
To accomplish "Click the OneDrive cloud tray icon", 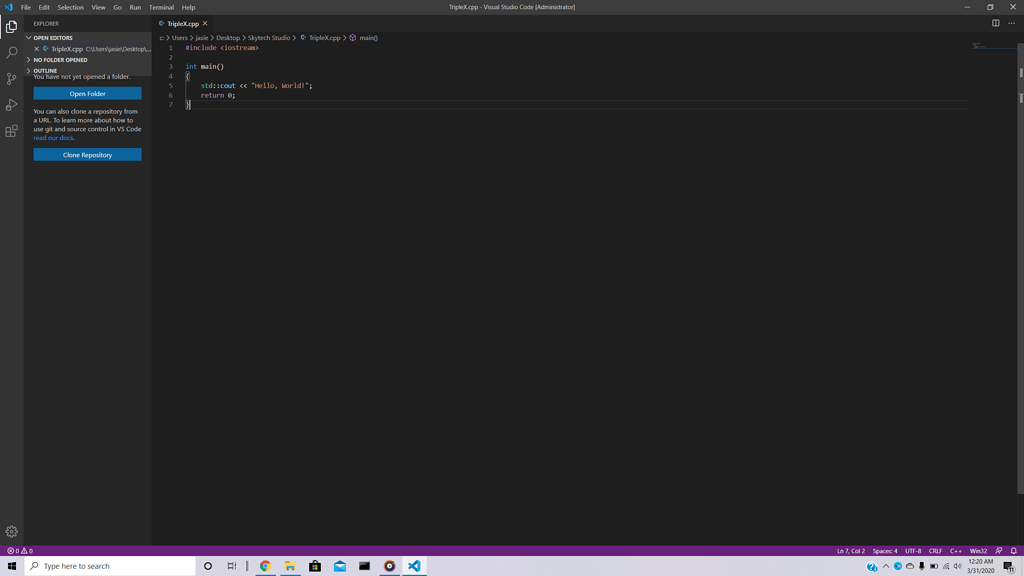I will [x=910, y=566].
